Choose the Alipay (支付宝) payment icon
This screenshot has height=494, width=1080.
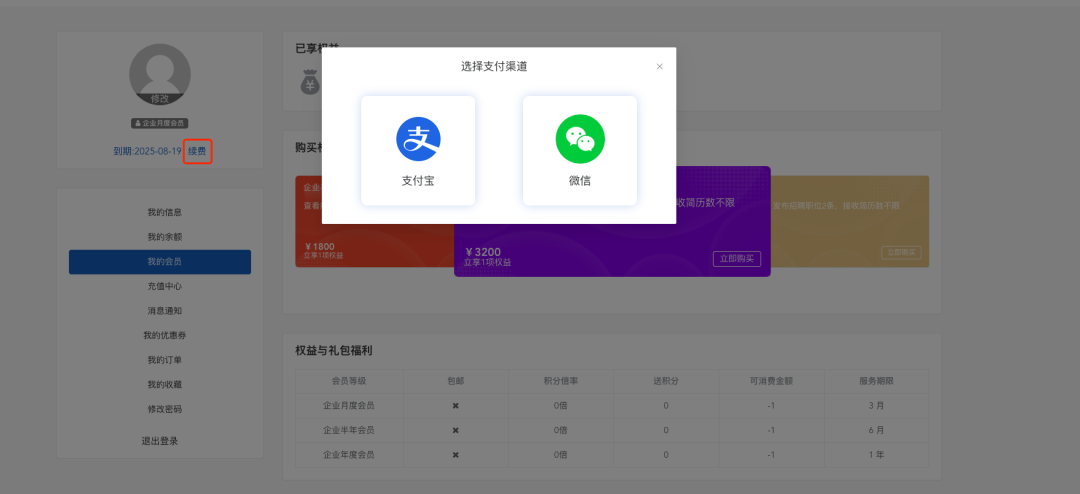[x=418, y=139]
